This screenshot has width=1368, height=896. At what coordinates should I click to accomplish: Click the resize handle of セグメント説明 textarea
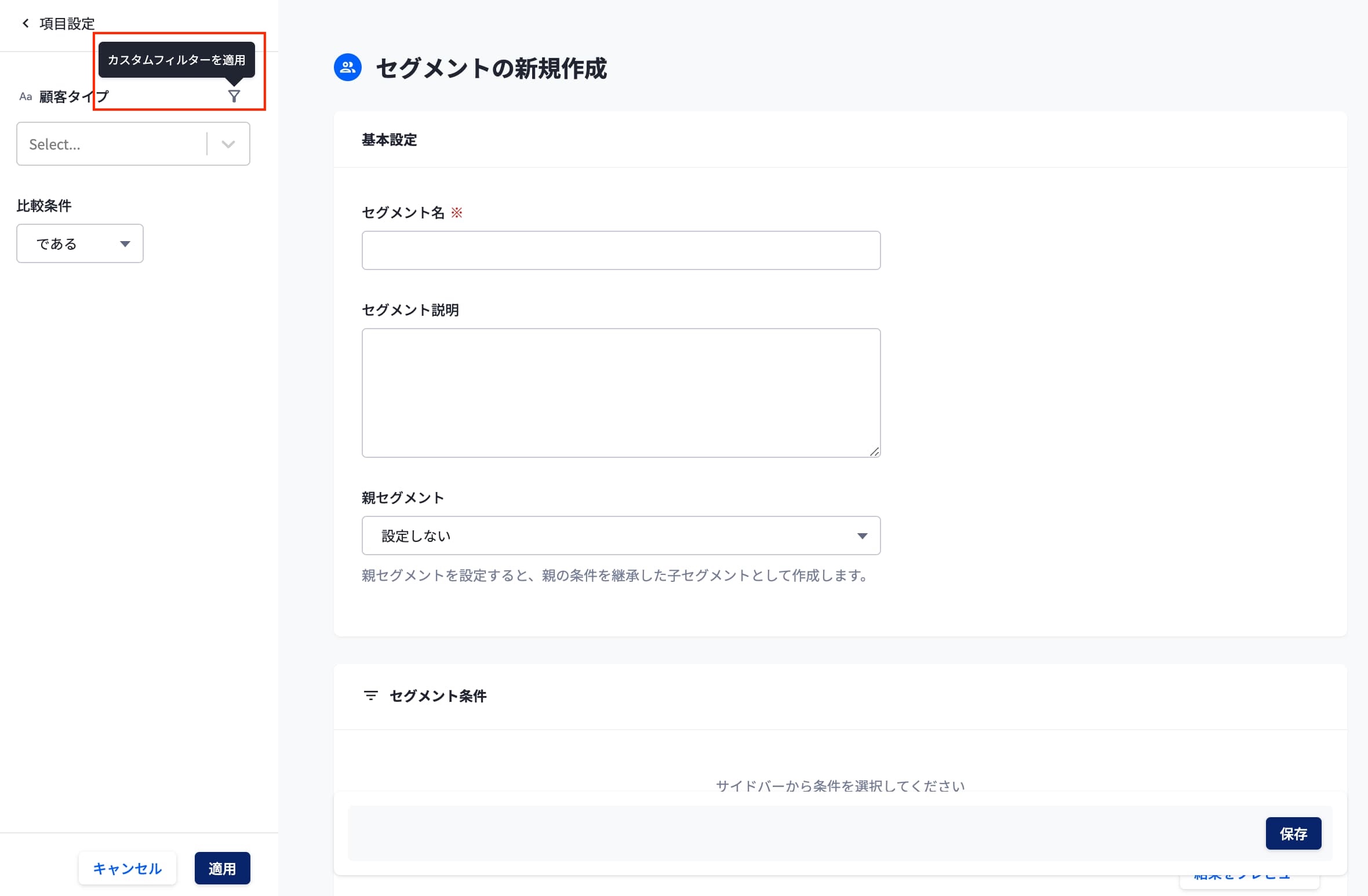874,451
